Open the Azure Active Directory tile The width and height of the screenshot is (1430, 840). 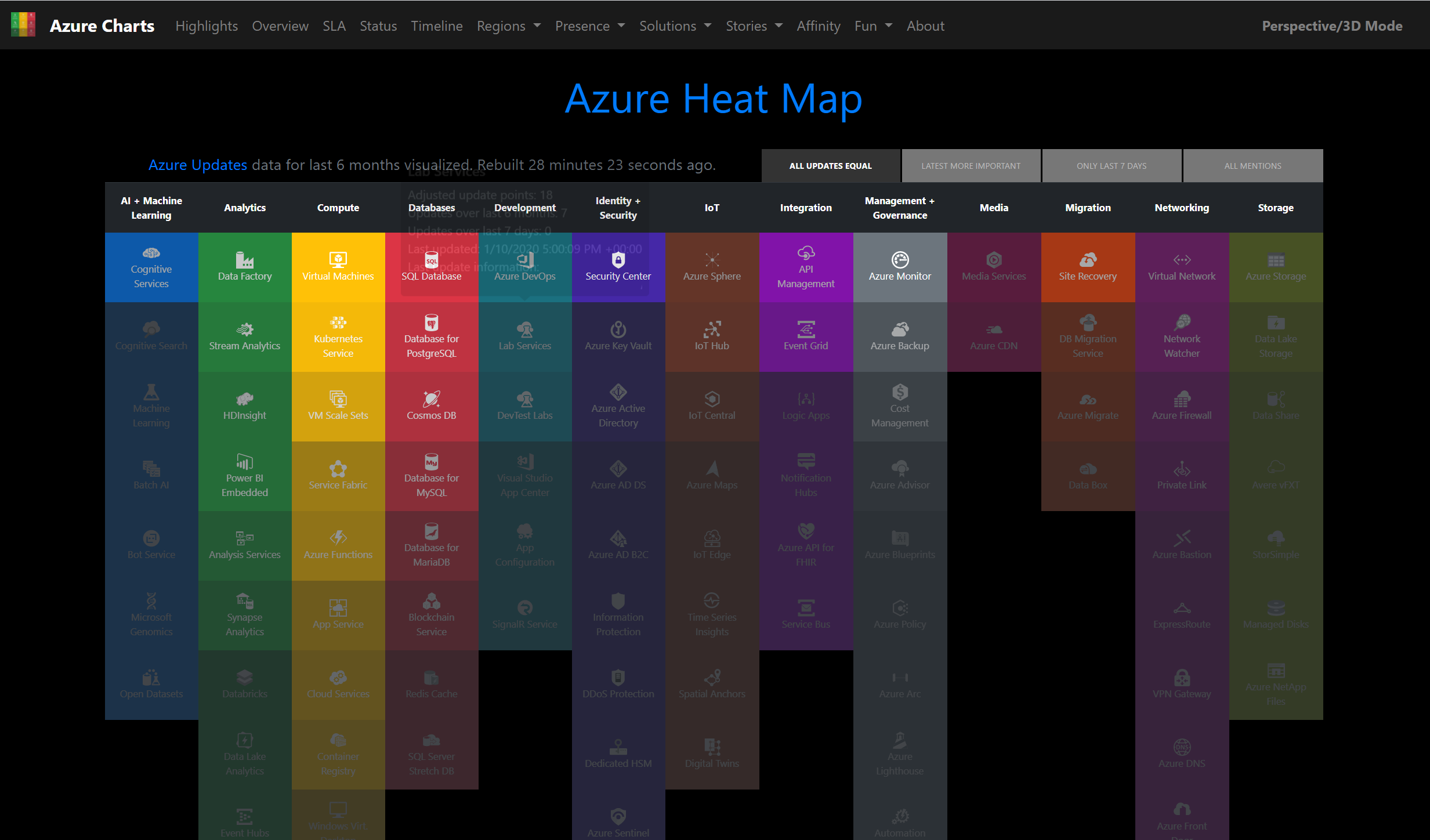[618, 407]
